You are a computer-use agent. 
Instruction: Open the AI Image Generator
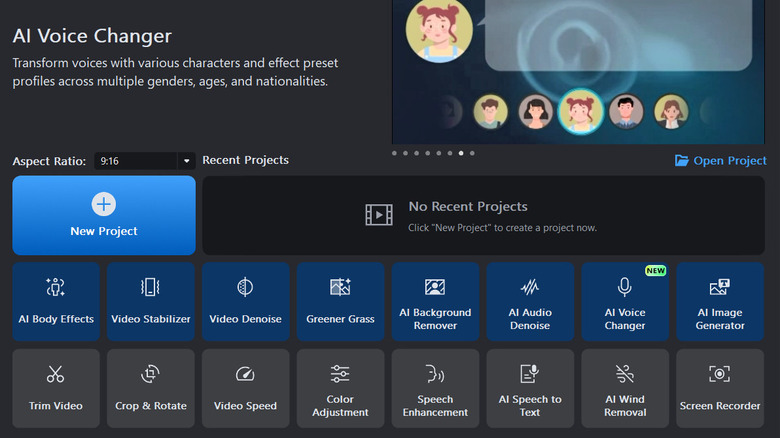719,300
